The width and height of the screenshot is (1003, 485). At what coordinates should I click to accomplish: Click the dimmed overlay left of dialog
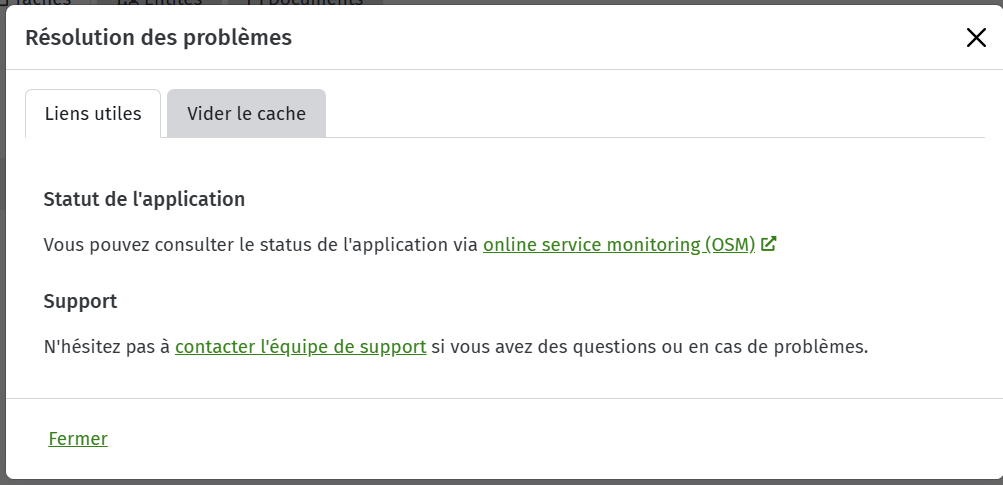click(x=3, y=256)
